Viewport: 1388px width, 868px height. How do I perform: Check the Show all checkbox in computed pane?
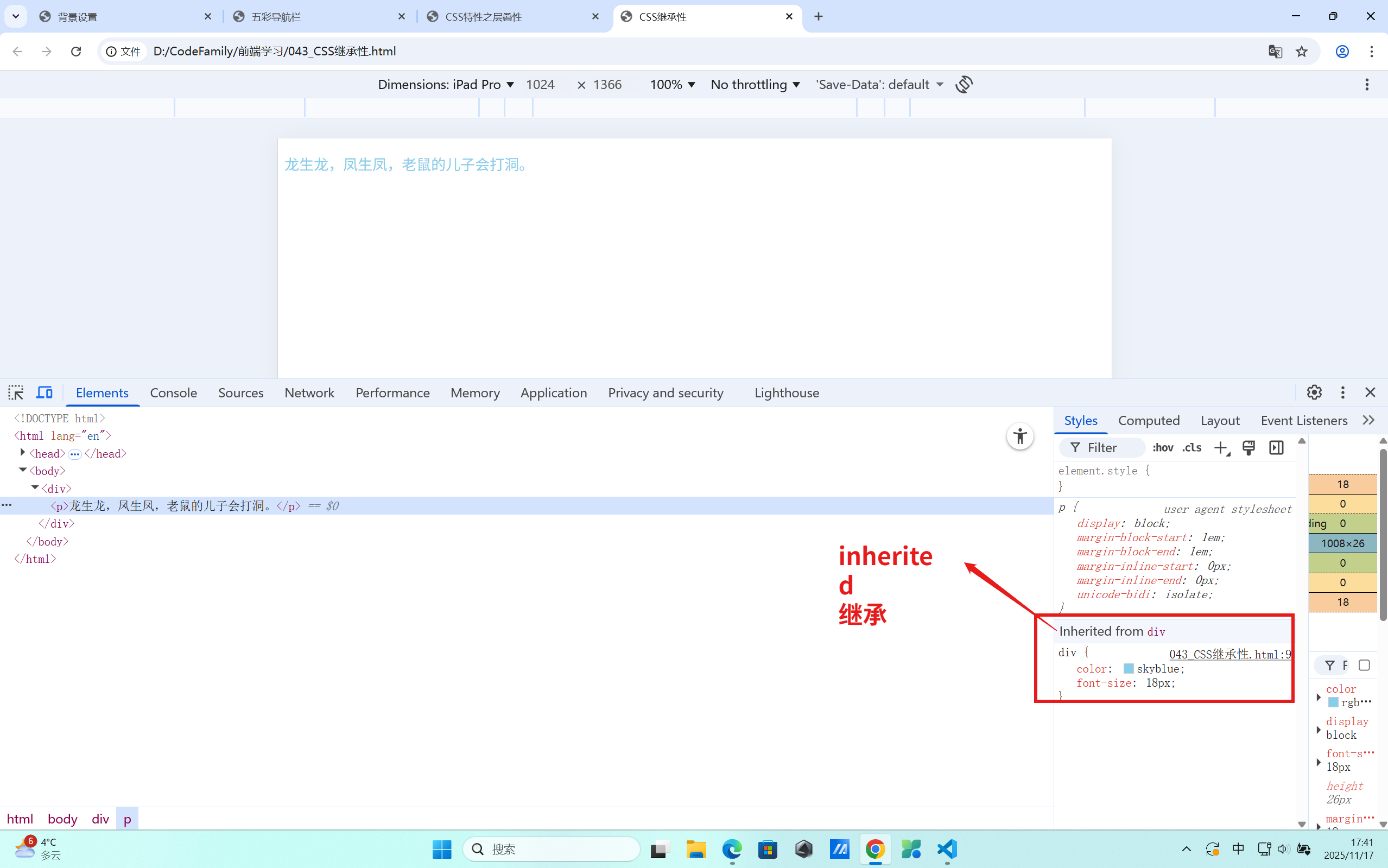click(x=1364, y=666)
